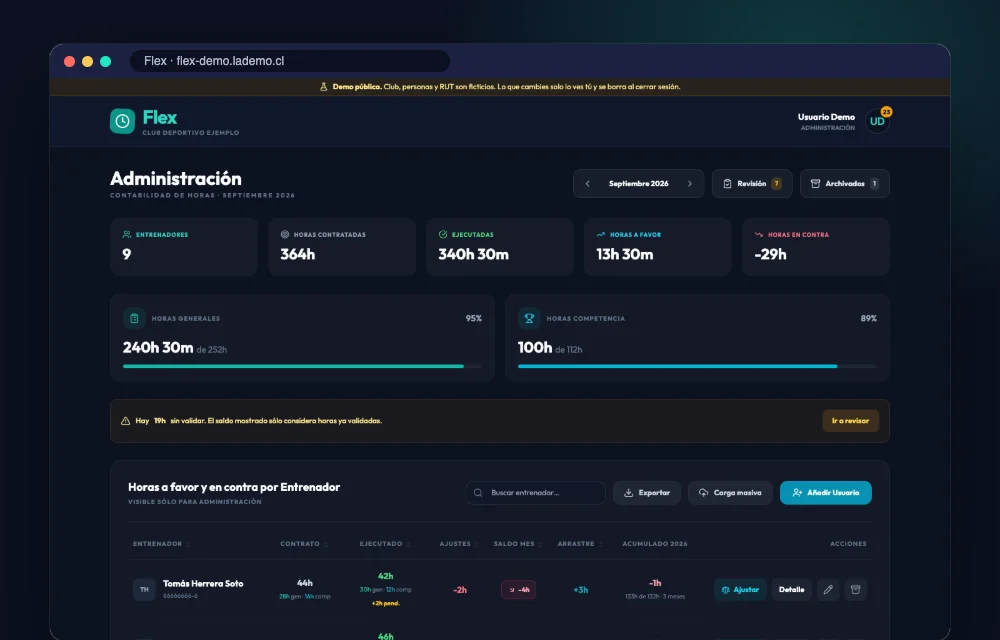The width and height of the screenshot is (1000, 640).
Task: Click the people icon beside Entrenadores
Action: (126, 235)
